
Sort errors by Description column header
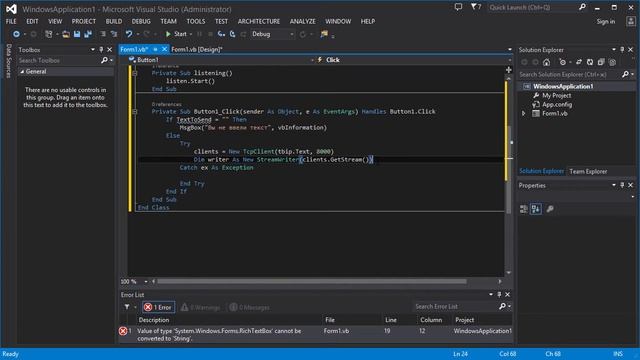[x=153, y=320]
